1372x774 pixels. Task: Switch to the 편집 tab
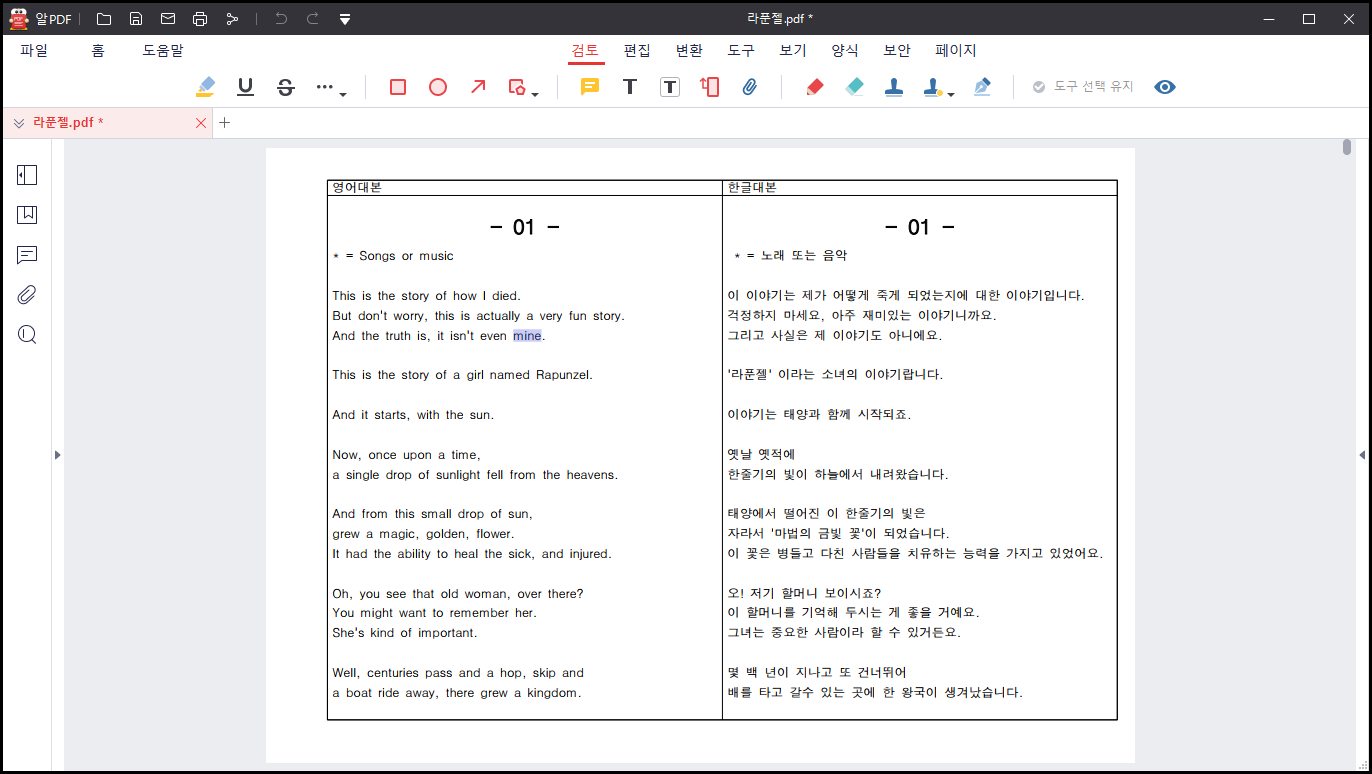tap(638, 50)
